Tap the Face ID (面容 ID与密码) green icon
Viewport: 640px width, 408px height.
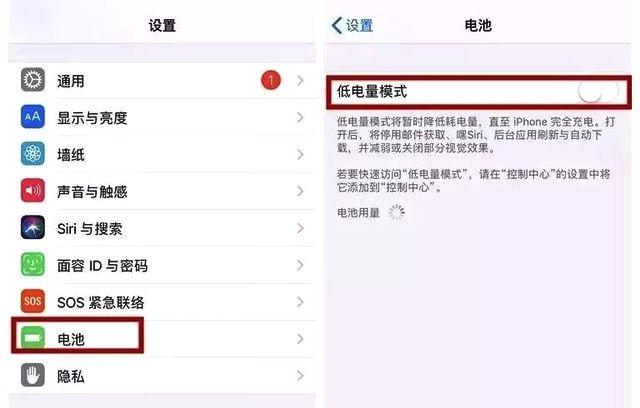click(33, 264)
